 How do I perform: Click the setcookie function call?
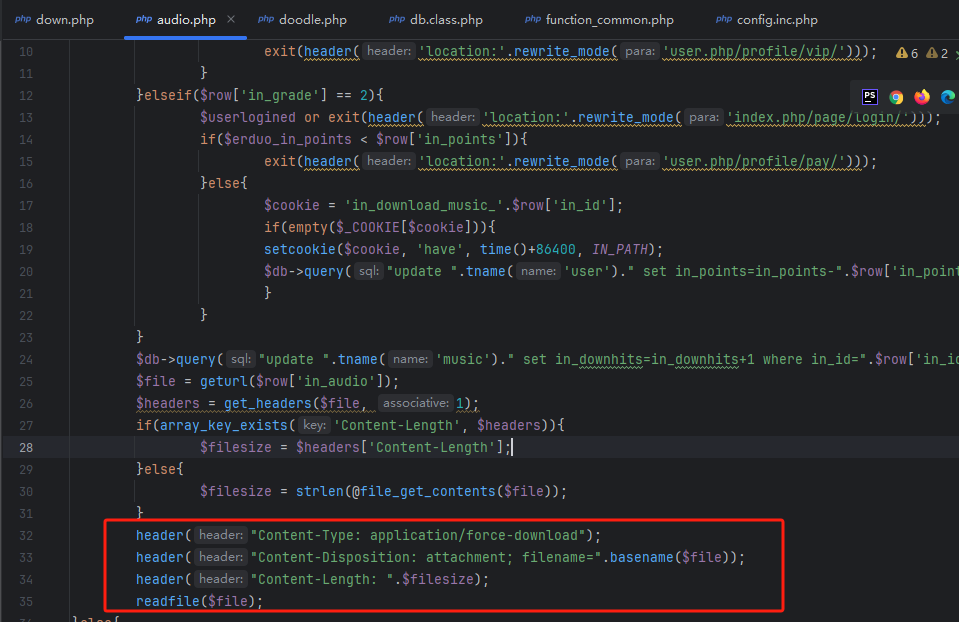[300, 250]
